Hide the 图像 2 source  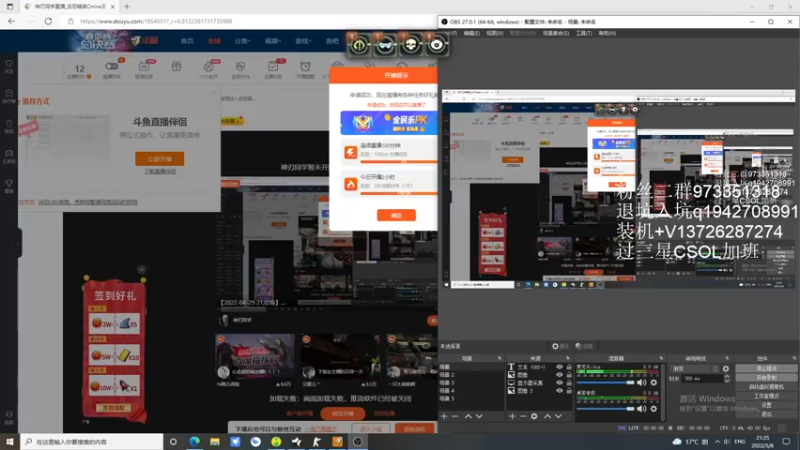559,390
